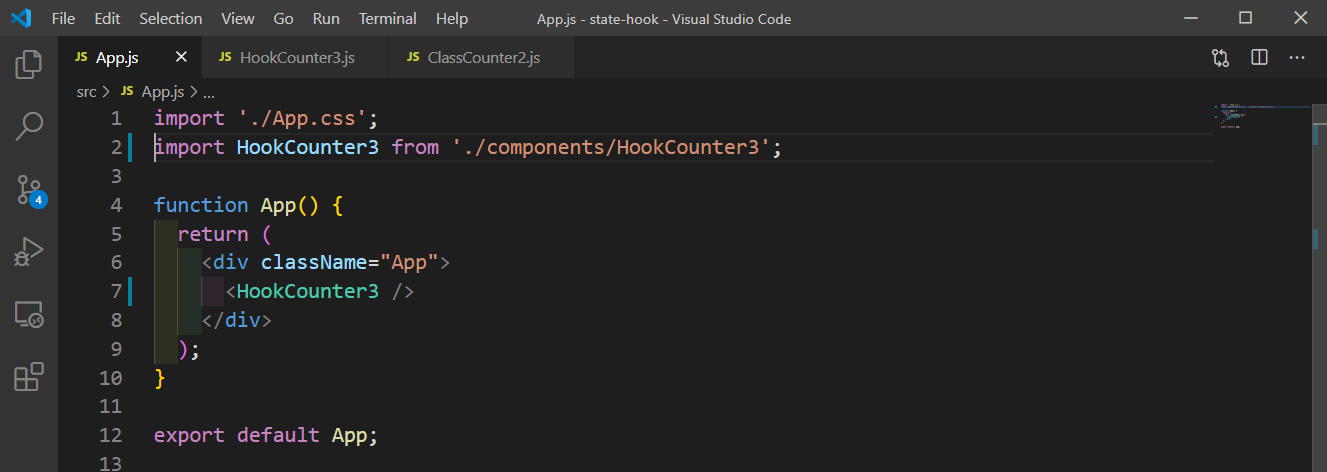Screen dimensions: 1327x472
Task: Open the Terminal menu
Action: (x=388, y=18)
